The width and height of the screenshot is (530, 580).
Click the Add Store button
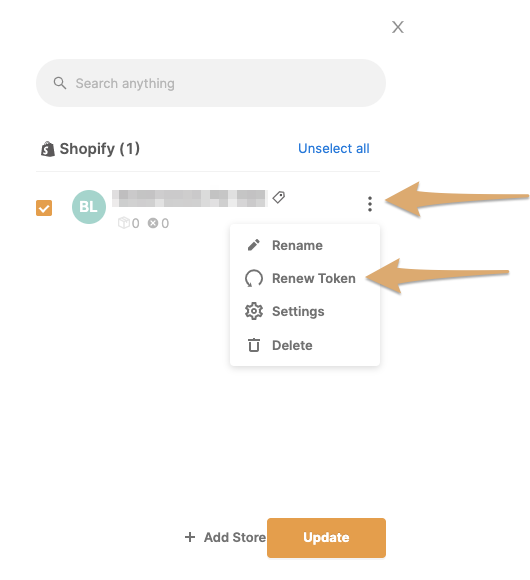pyautogui.click(x=225, y=537)
